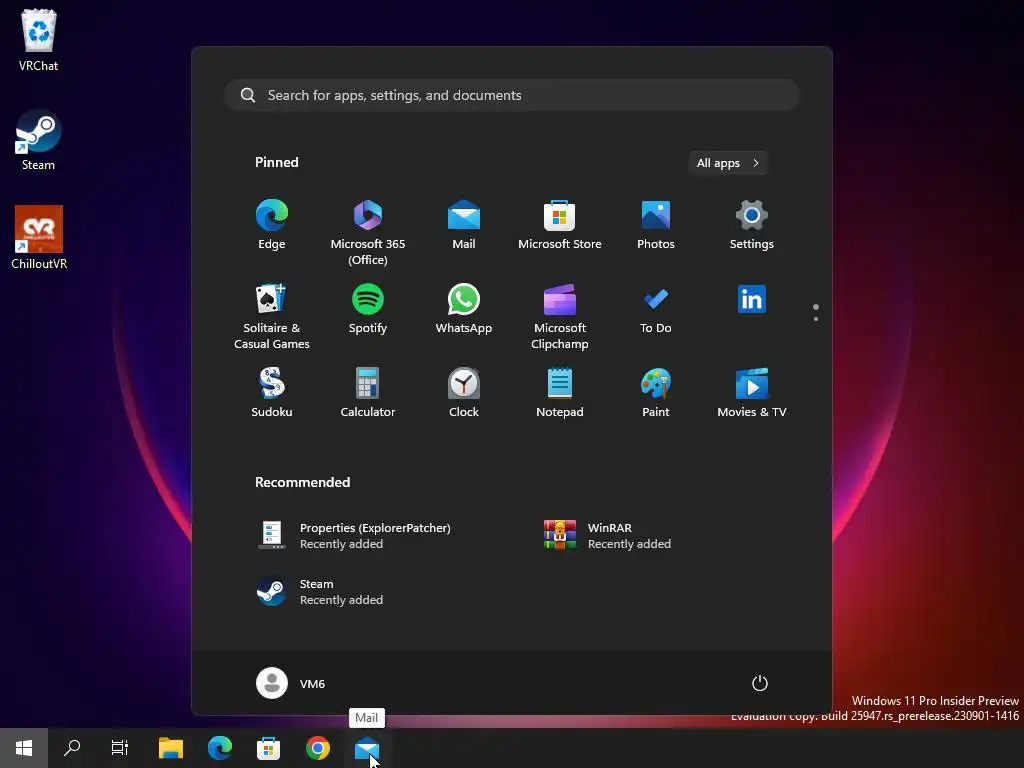This screenshot has width=1024, height=768.
Task: Select the VRChat desktop icon
Action: pos(39,40)
